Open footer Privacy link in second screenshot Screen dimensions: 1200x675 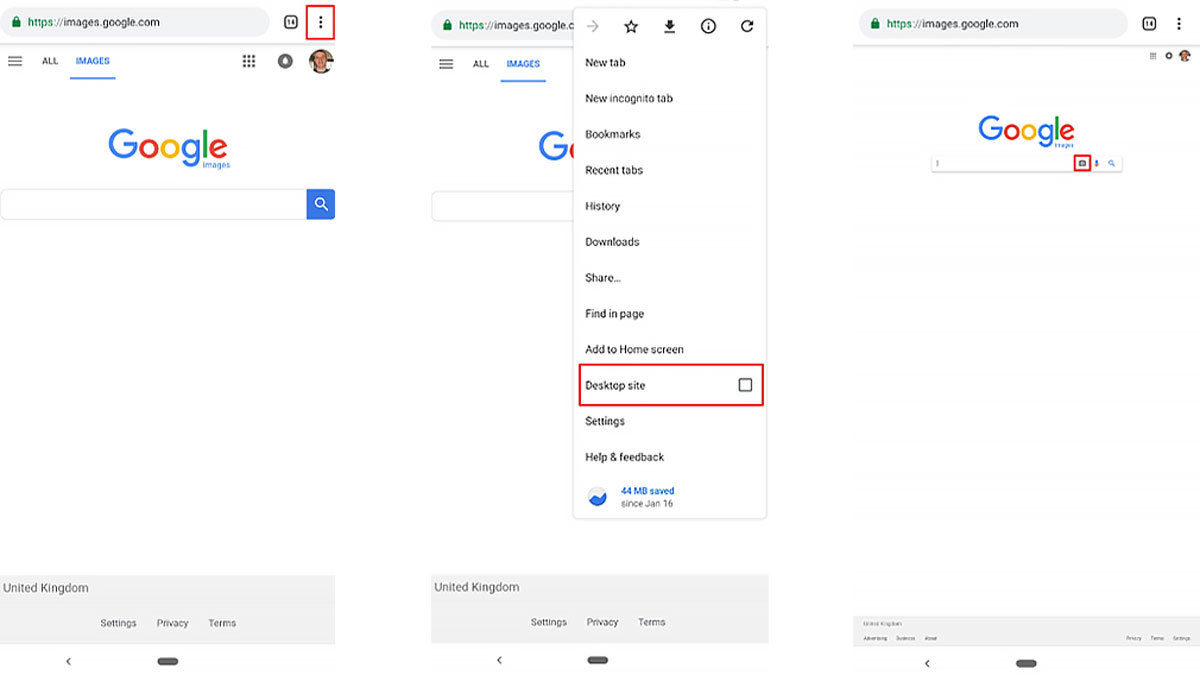603,622
